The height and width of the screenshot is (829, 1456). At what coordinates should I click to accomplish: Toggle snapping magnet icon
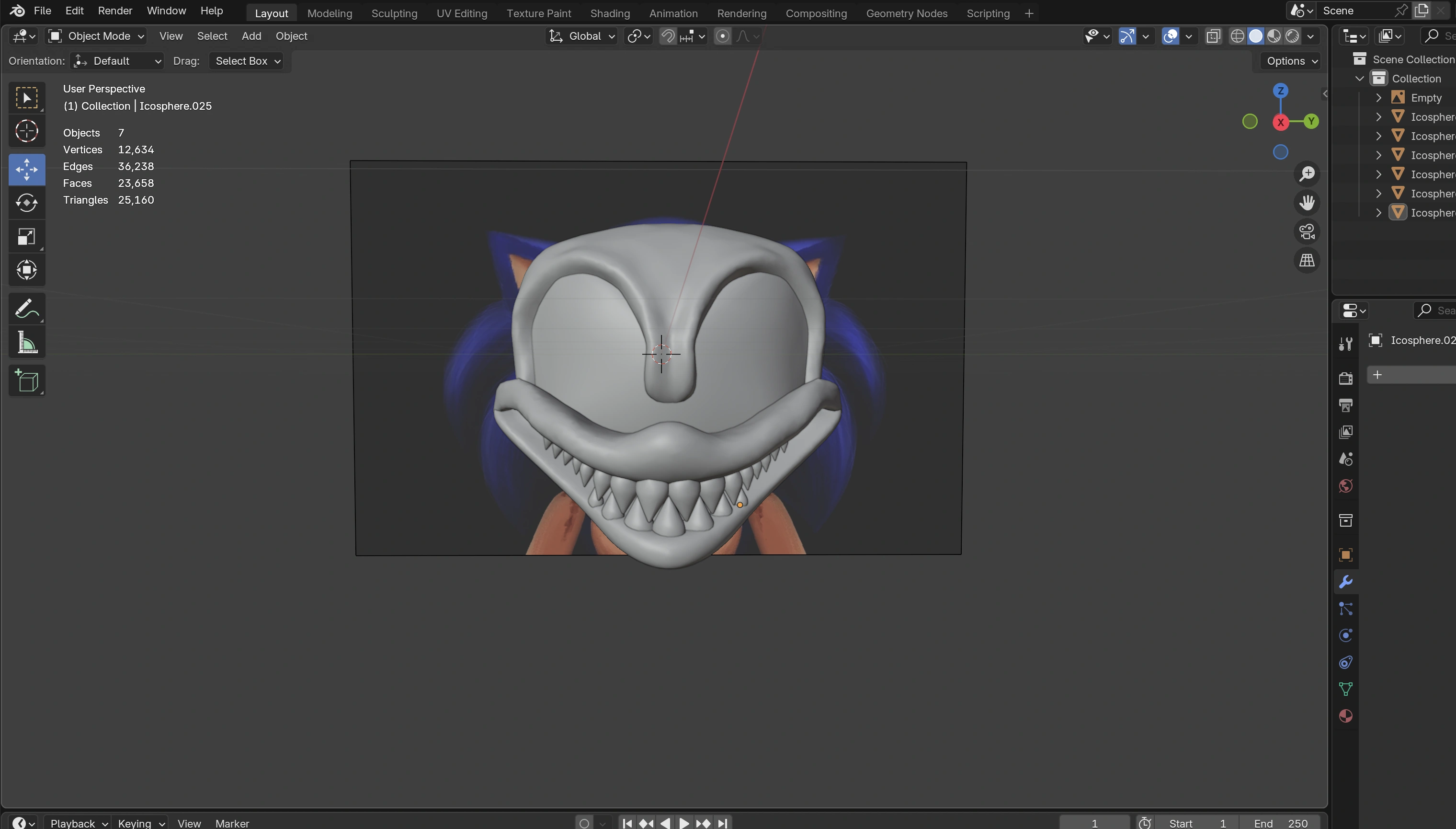(x=668, y=36)
